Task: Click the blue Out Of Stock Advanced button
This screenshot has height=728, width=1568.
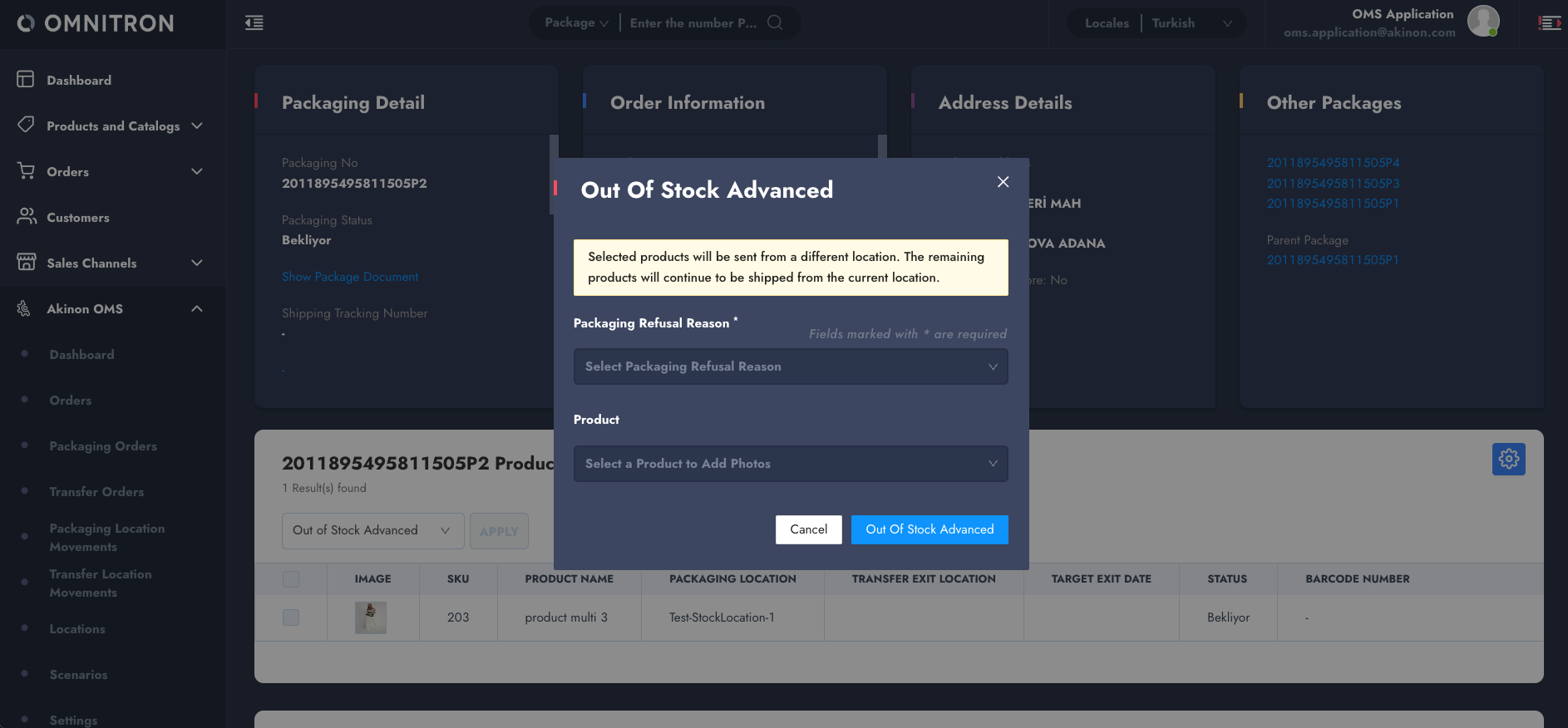Action: (x=929, y=529)
